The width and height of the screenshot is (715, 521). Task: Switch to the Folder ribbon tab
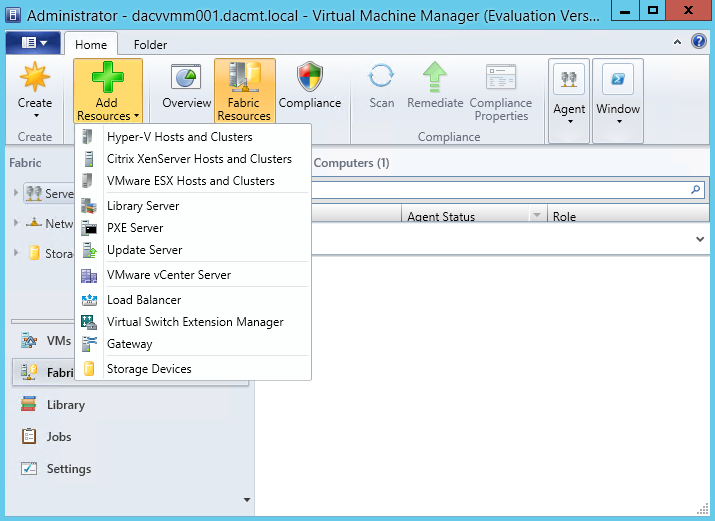150,45
